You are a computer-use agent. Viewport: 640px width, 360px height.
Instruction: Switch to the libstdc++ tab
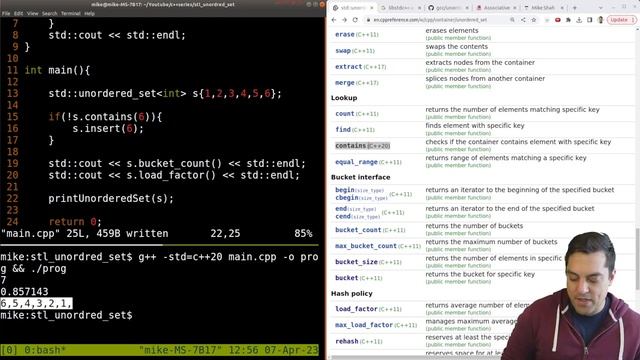tap(401, 7)
